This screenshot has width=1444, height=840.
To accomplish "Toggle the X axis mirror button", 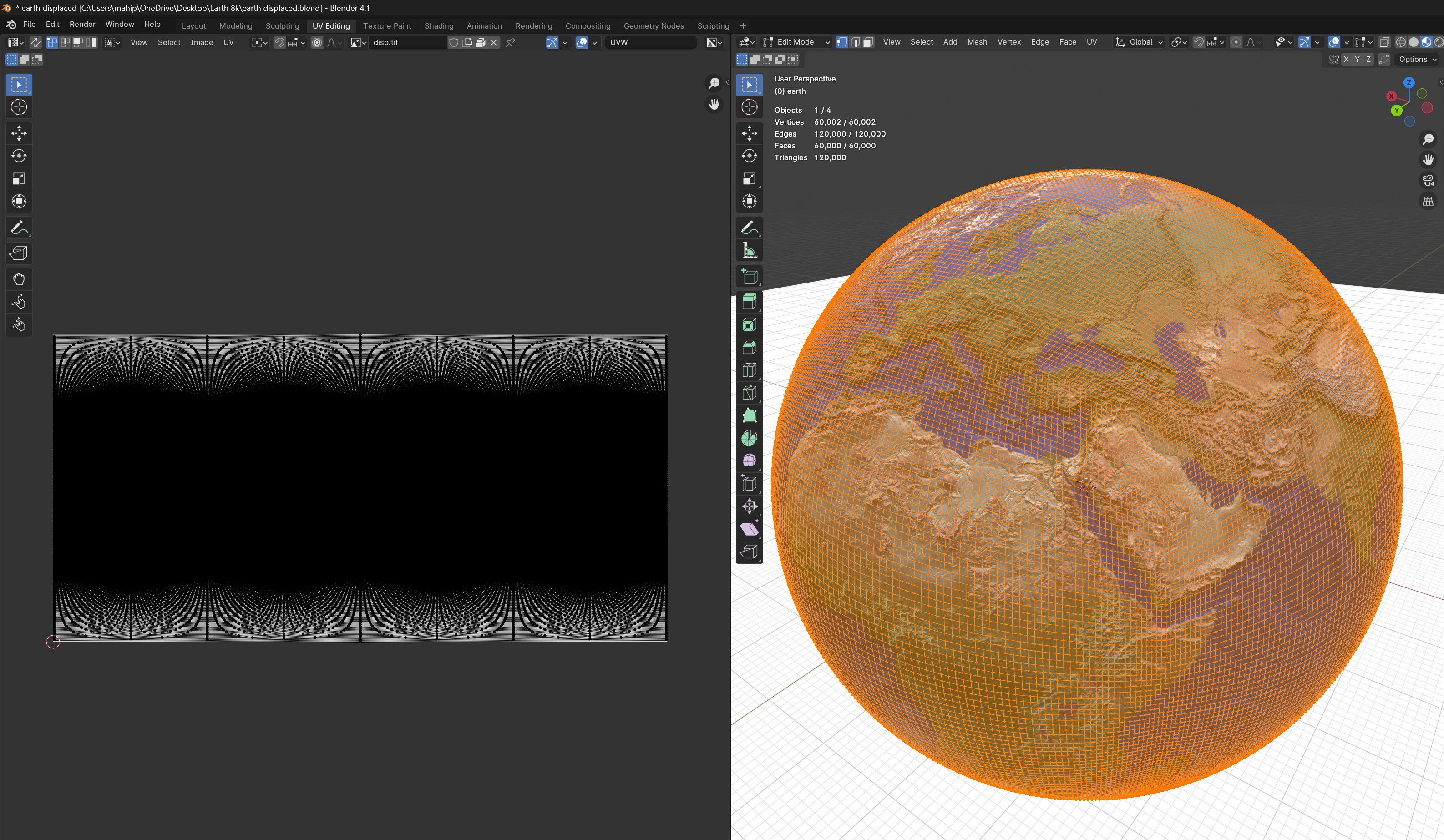I will [x=1346, y=60].
